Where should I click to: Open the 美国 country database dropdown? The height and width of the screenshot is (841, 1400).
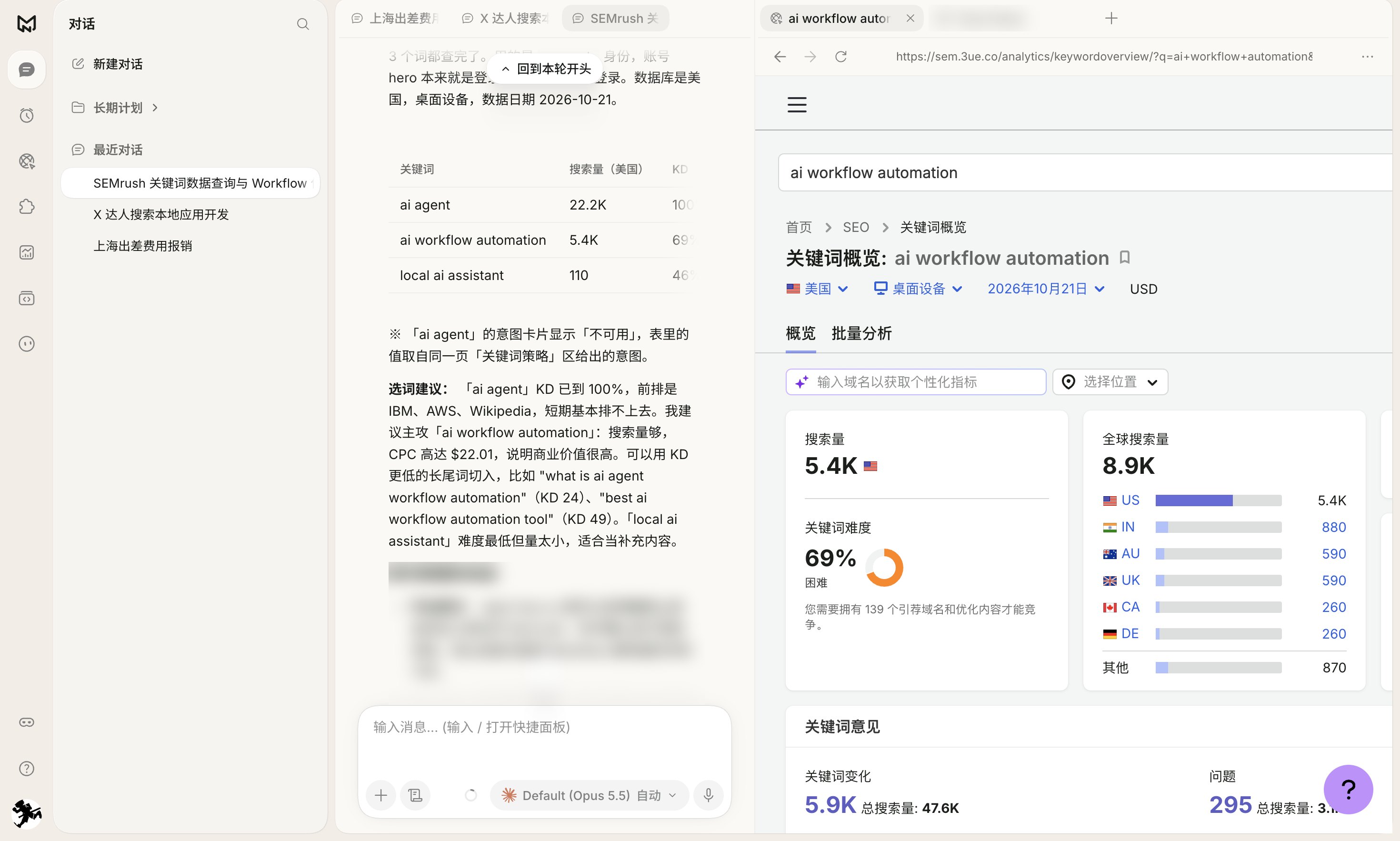817,289
